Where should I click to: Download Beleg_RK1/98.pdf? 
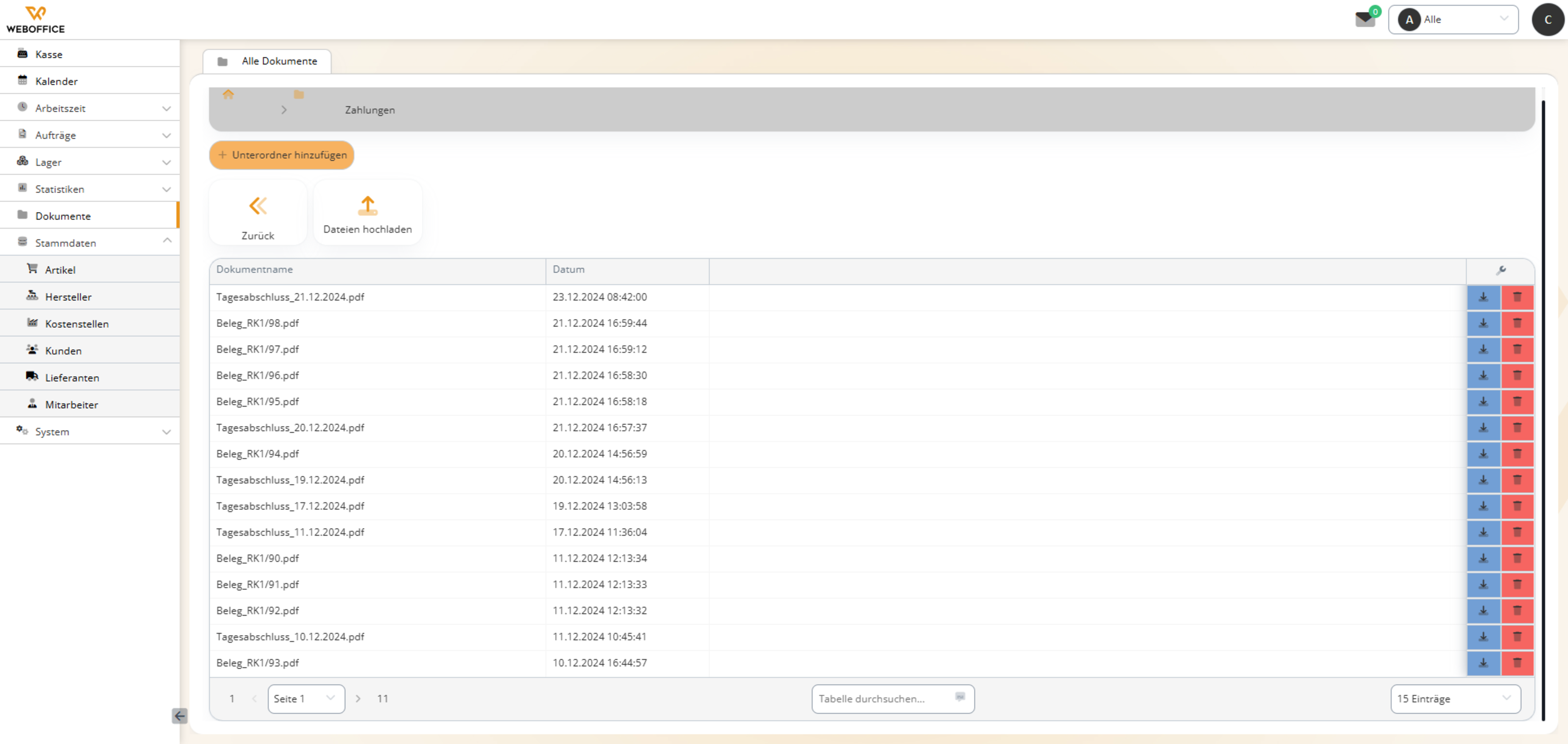(1484, 323)
